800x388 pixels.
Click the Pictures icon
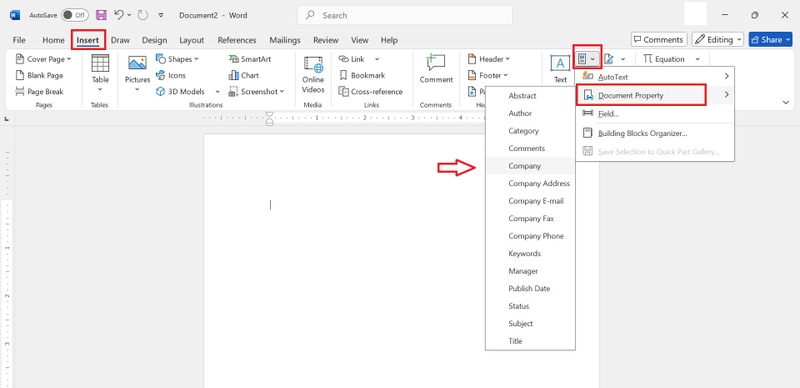(137, 63)
